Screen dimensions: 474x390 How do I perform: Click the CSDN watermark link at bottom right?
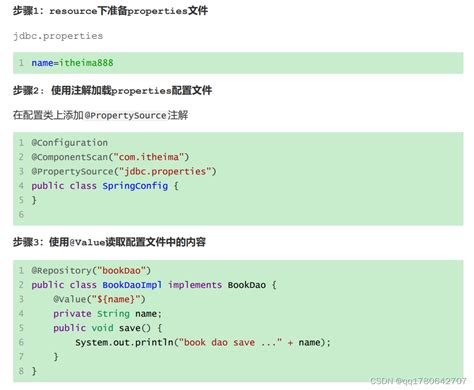418,381
